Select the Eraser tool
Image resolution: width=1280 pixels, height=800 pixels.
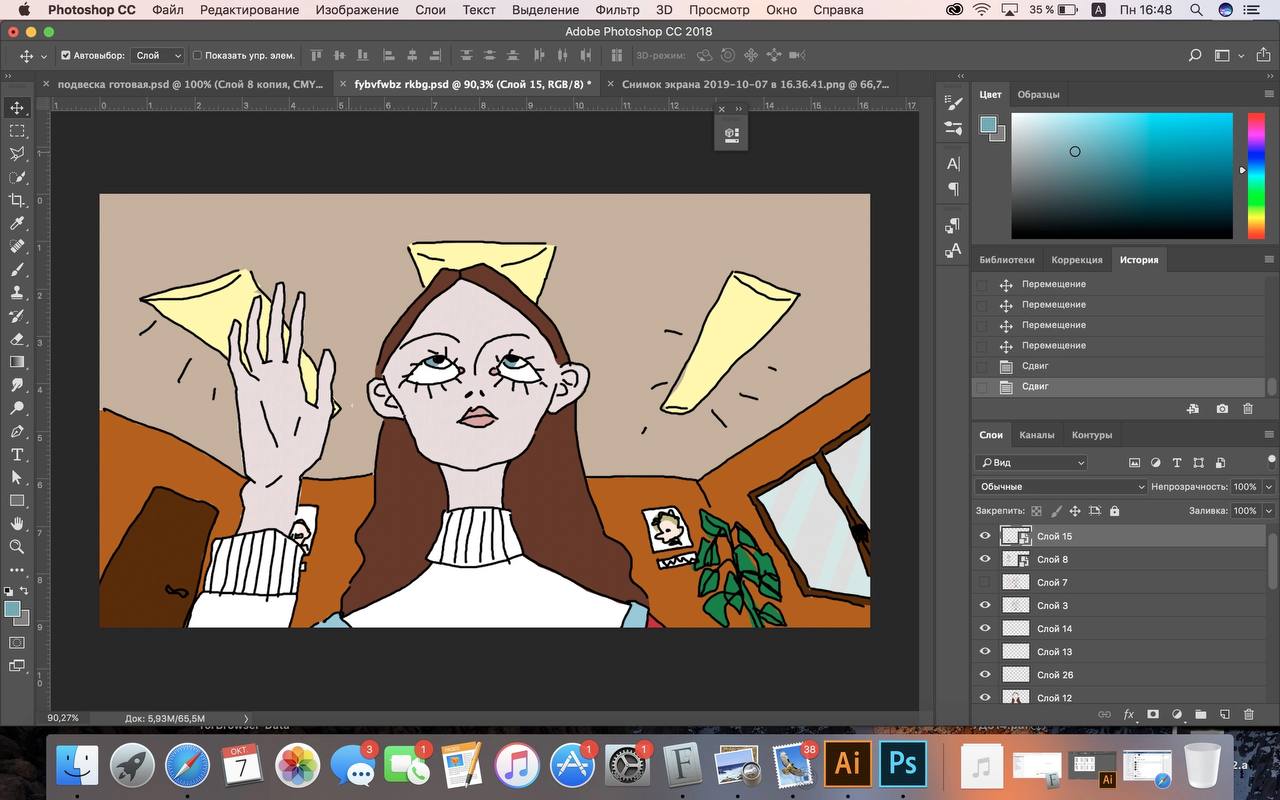tap(17, 339)
